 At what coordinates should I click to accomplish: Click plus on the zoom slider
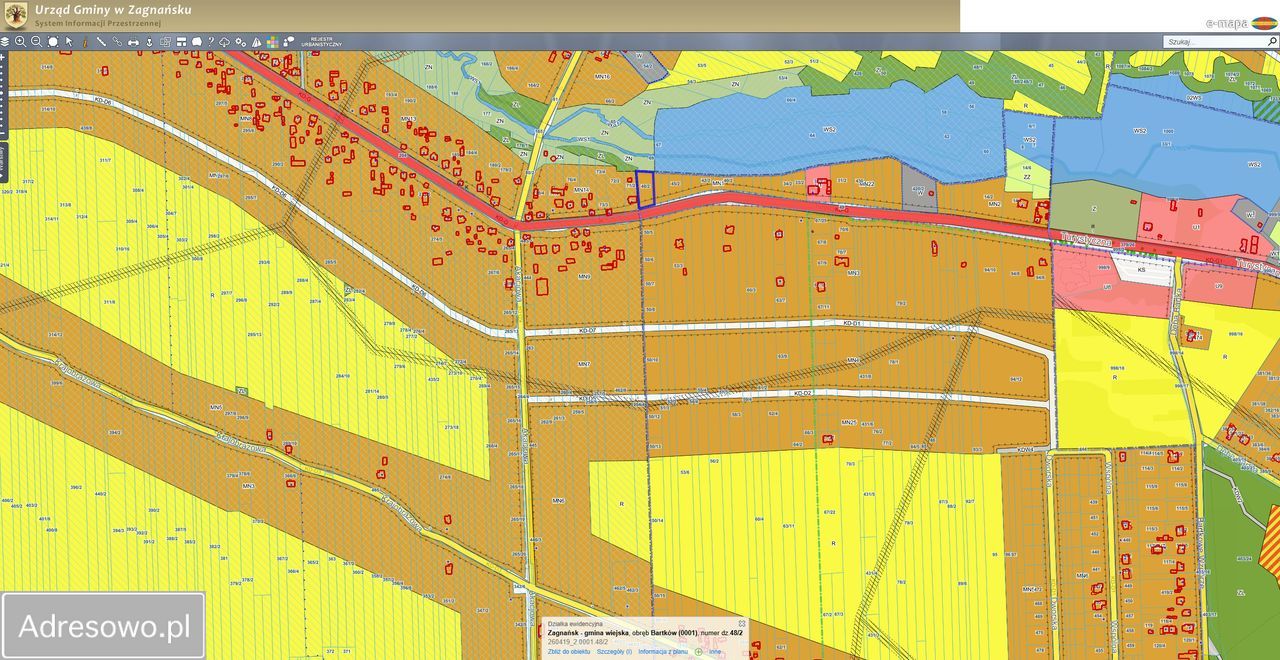3,58
